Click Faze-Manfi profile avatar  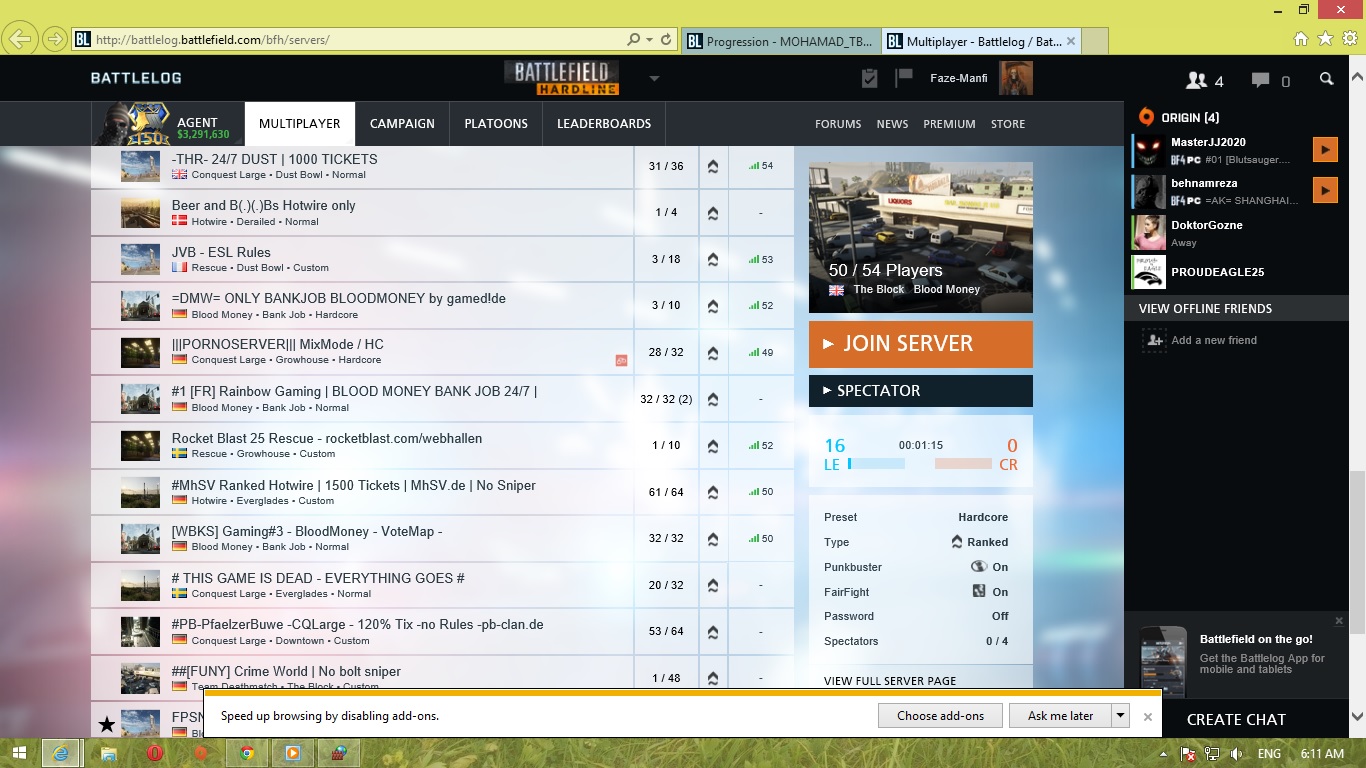pyautogui.click(x=1015, y=78)
